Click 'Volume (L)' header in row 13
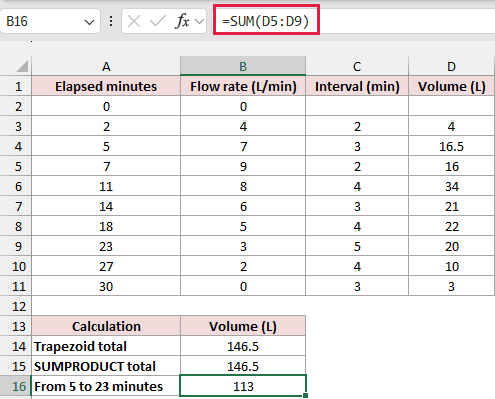Screen dimensions: 495x399 pos(243,326)
